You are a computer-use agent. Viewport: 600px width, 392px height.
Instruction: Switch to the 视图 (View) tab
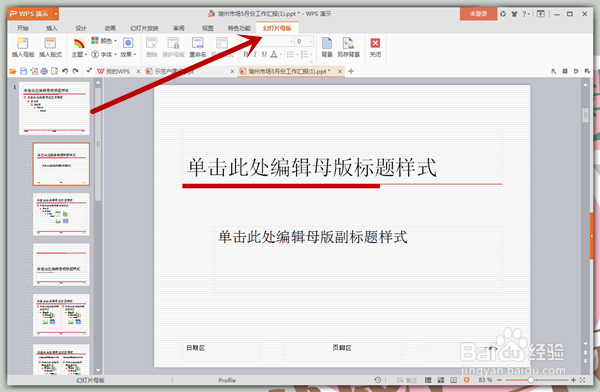[208, 28]
